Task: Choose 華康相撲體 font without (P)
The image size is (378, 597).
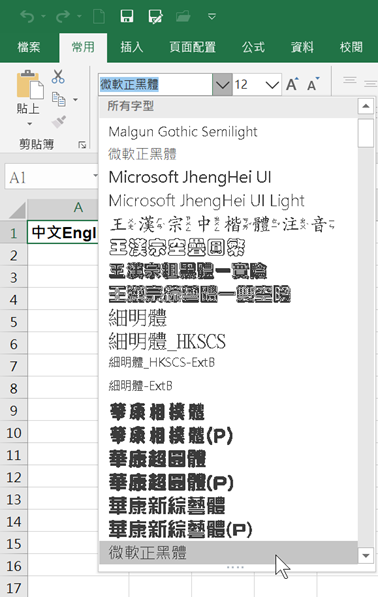Action: pyautogui.click(x=228, y=412)
